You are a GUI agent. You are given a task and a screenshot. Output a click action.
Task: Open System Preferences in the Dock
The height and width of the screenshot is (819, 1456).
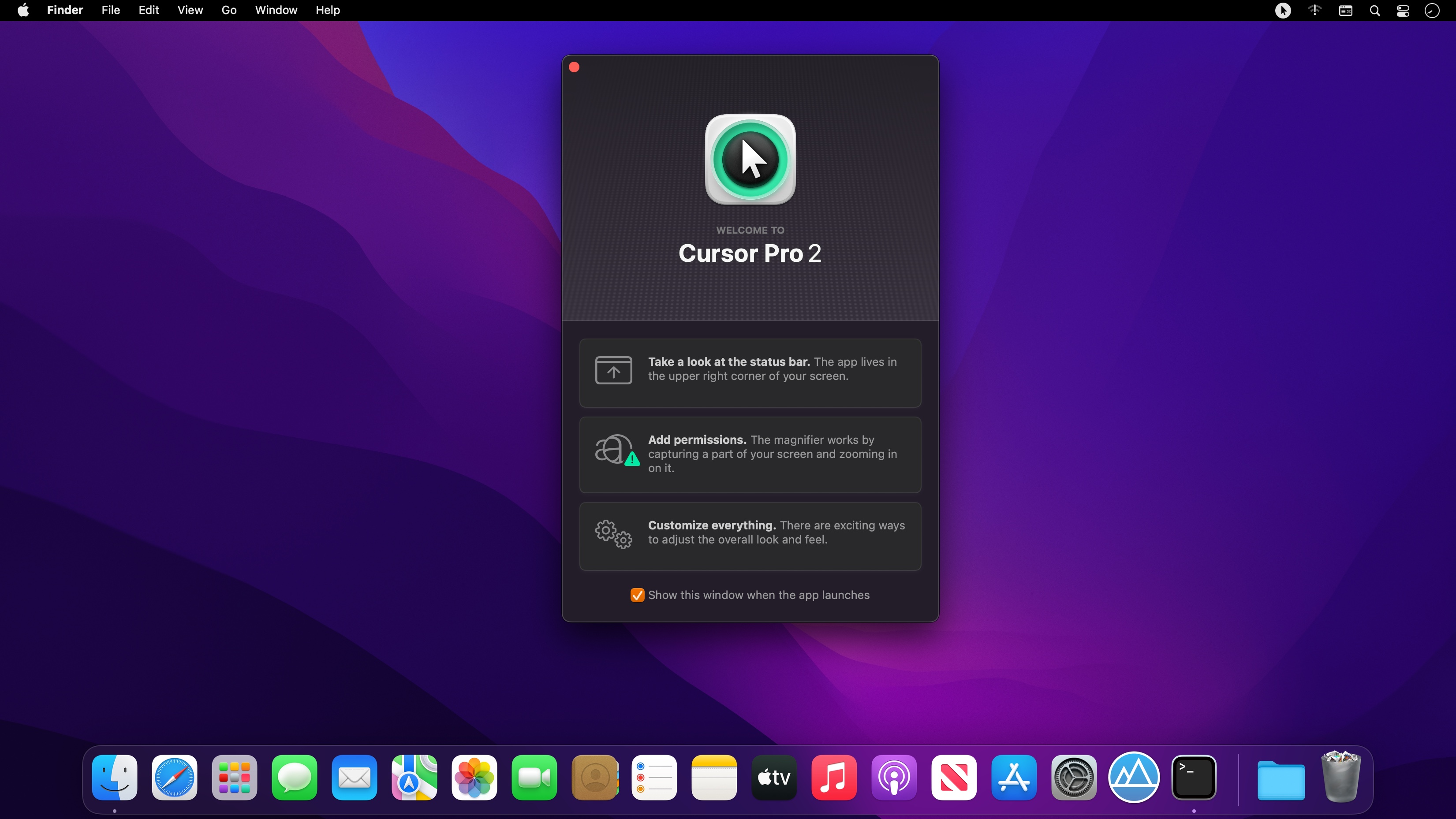click(x=1073, y=777)
